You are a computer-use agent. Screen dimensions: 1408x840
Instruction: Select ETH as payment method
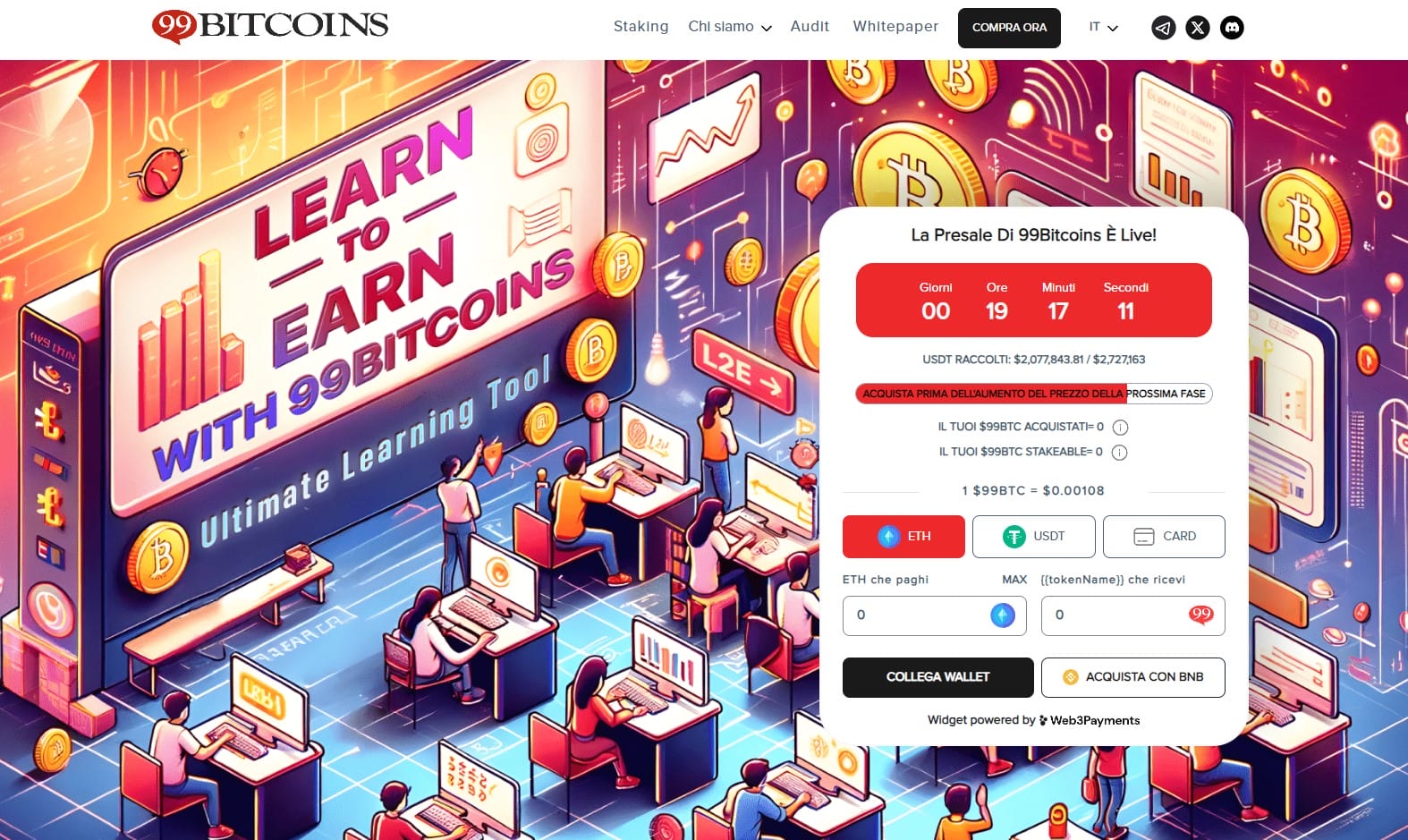[x=903, y=537]
